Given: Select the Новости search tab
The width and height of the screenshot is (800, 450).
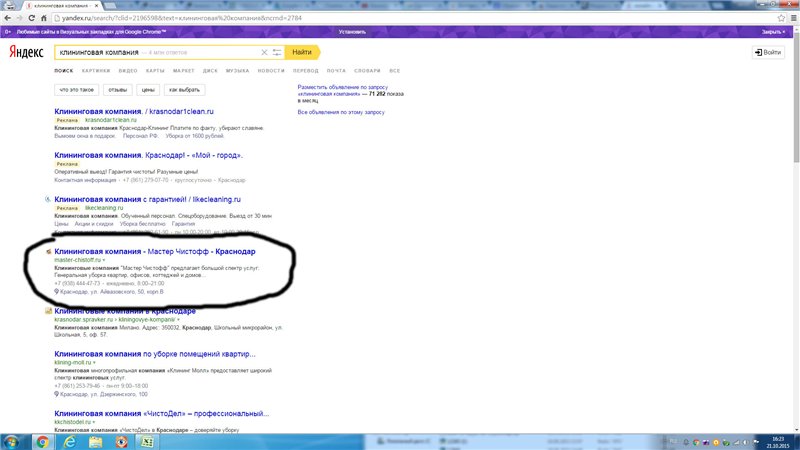Looking at the screenshot, I should [271, 71].
